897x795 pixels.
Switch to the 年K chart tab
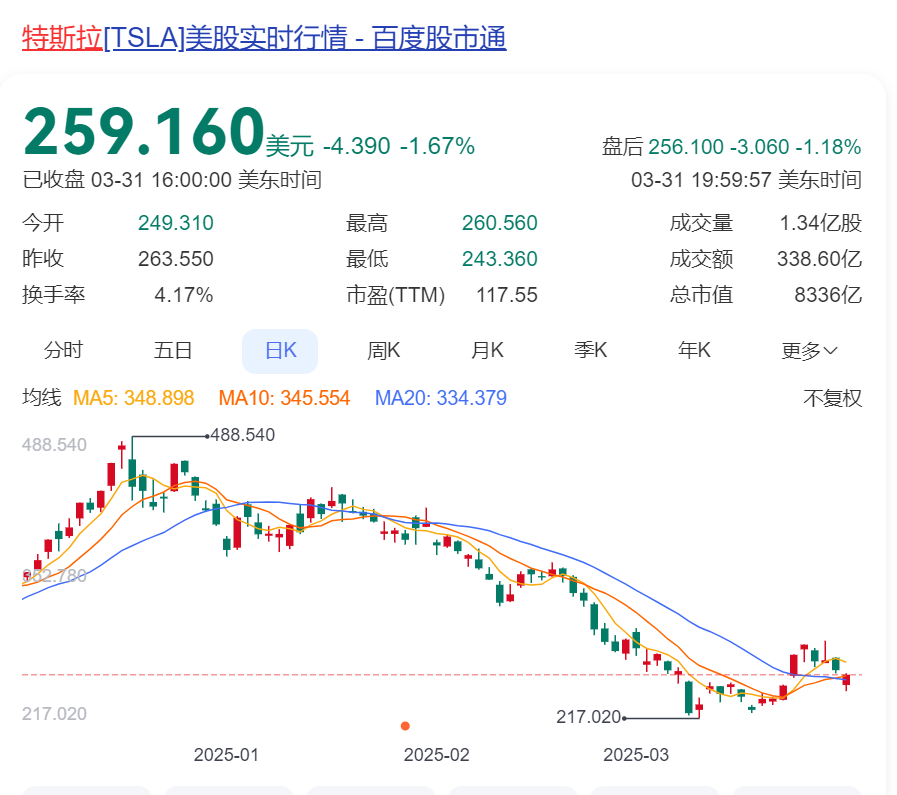click(x=694, y=350)
